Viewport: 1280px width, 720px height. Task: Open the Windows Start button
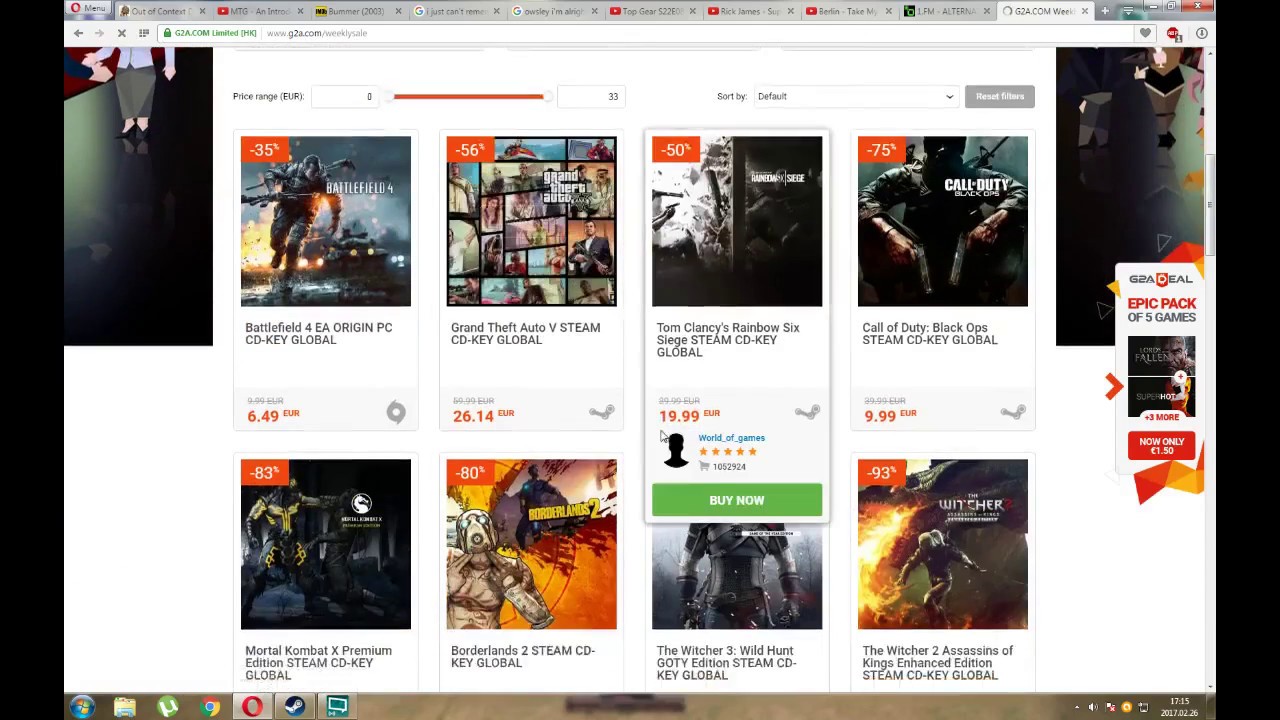point(82,707)
